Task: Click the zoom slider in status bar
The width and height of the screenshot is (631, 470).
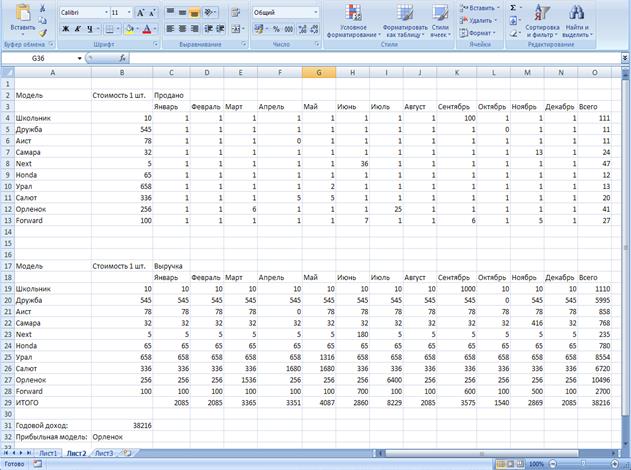Action: tap(578, 465)
